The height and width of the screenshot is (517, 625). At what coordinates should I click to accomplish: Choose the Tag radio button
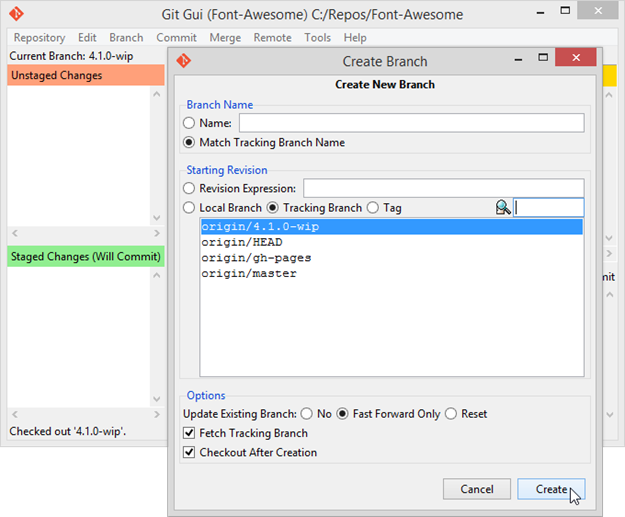tap(373, 208)
